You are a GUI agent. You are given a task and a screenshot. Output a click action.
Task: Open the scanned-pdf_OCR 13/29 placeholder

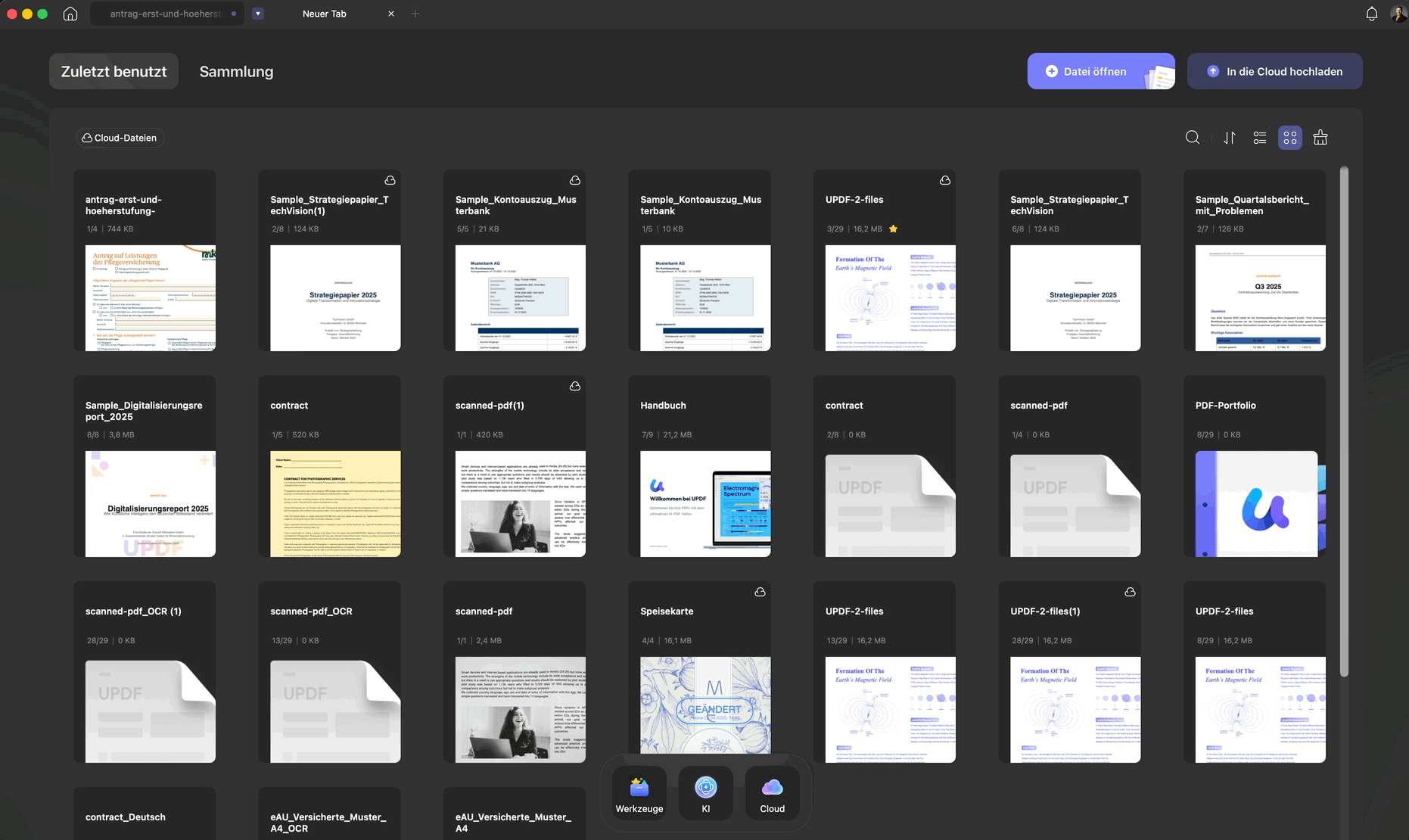tap(335, 710)
